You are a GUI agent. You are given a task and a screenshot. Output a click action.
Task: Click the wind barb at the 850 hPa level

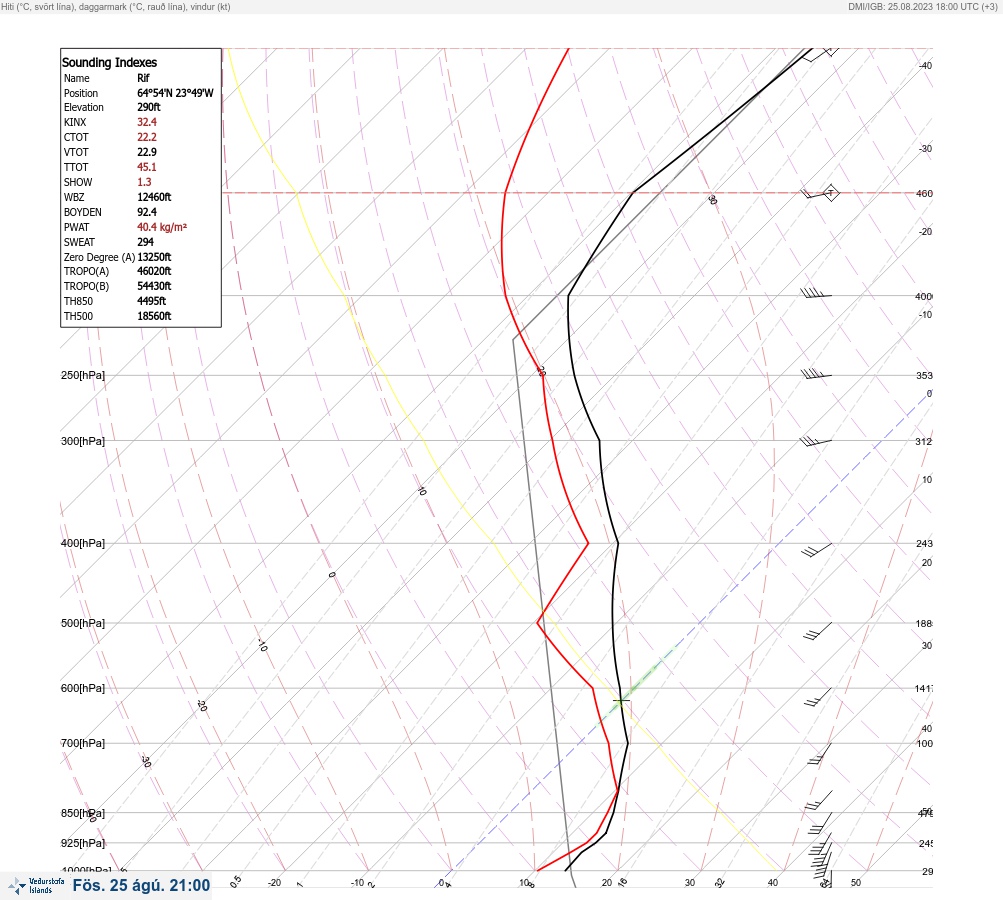point(820,823)
